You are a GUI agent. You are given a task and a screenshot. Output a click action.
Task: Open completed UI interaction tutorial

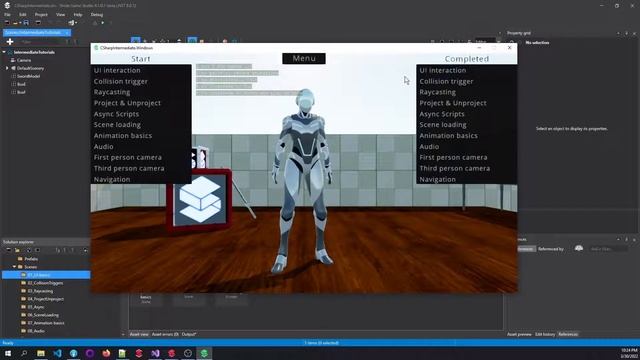443,70
